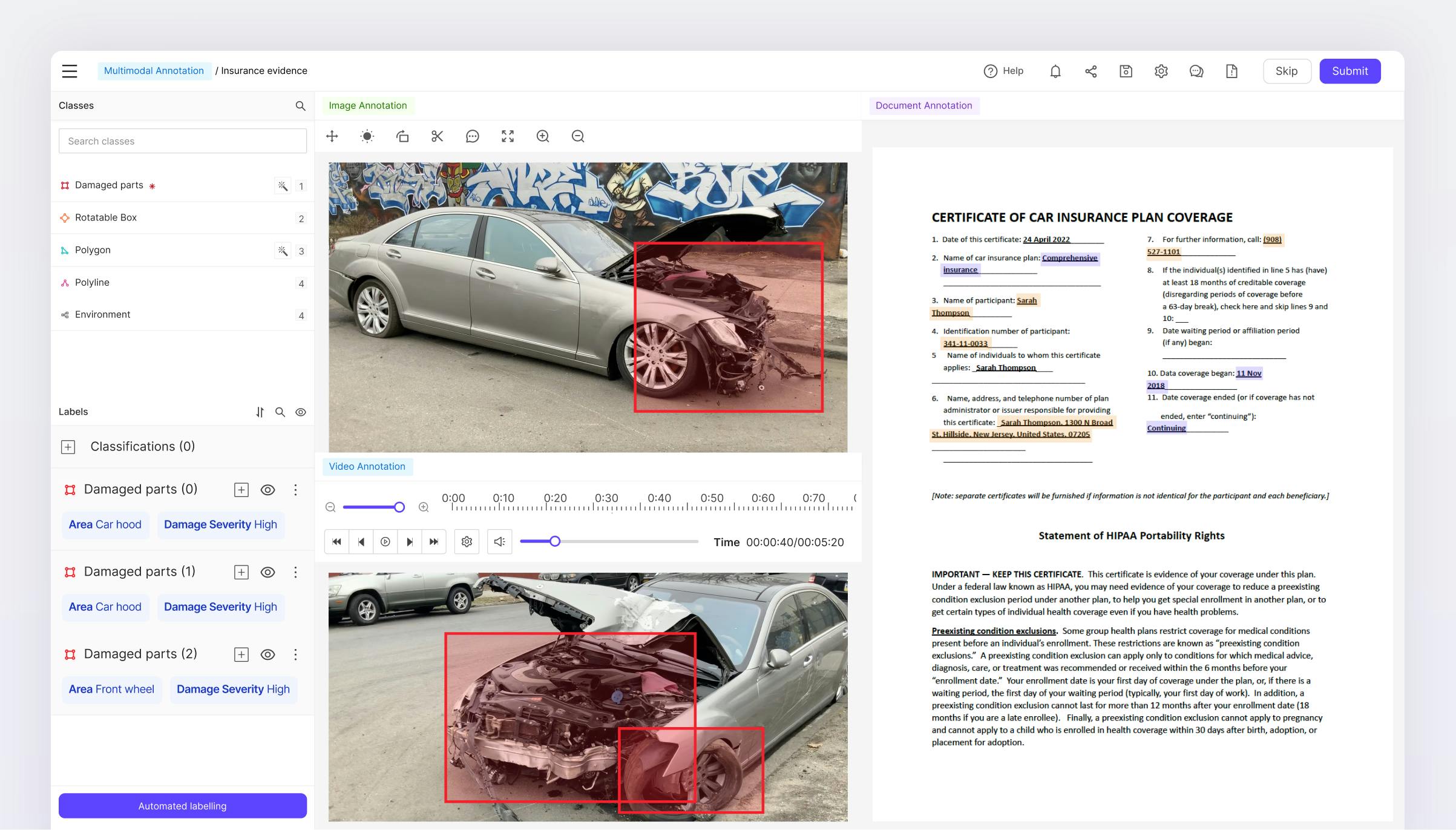Toggle visibility of all labels
The height and width of the screenshot is (830, 1456).
(300, 412)
